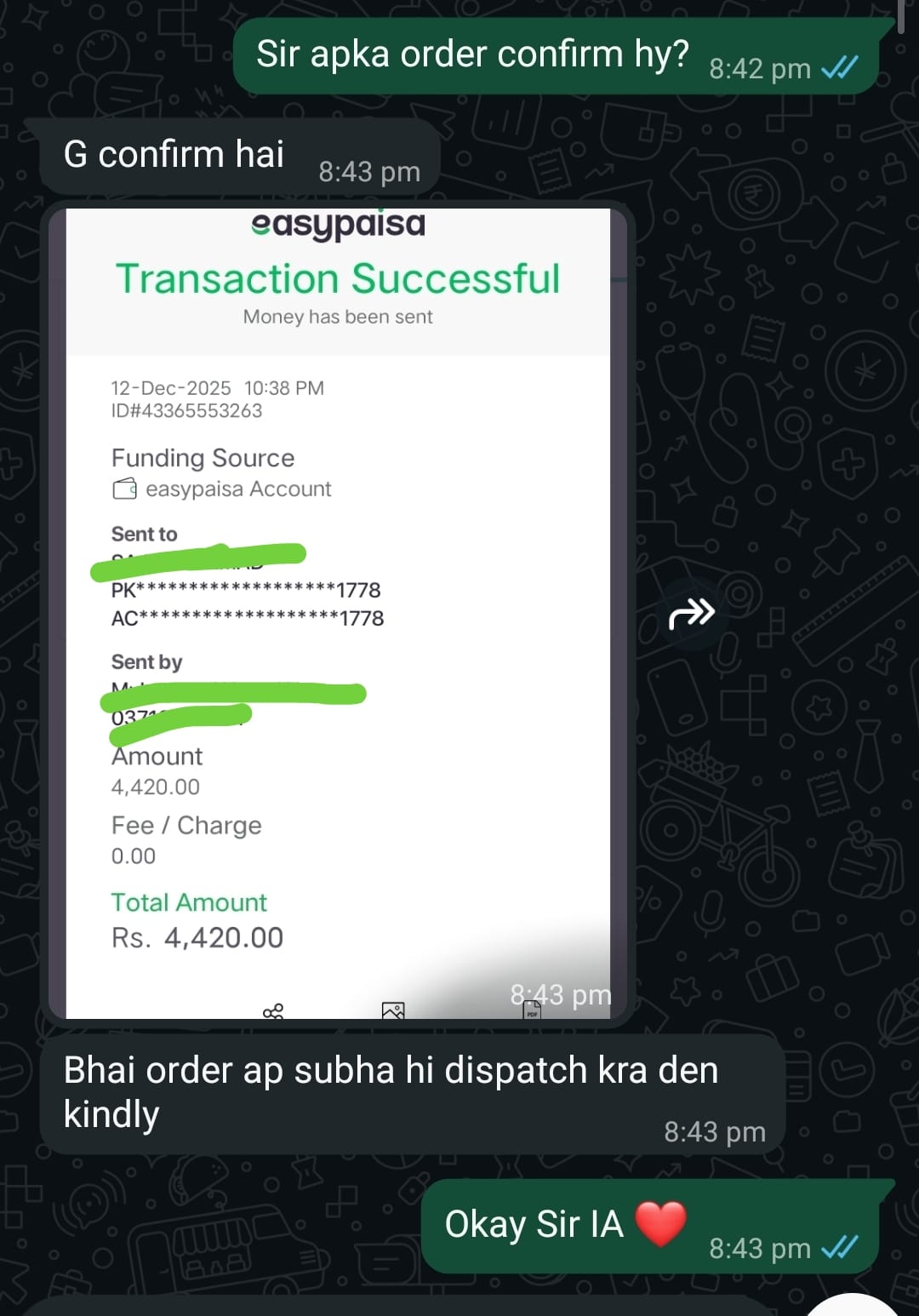The height and width of the screenshot is (1316, 919).
Task: Tap the blue ticks on the Okay Sir IA message
Action: pyautogui.click(x=840, y=1248)
